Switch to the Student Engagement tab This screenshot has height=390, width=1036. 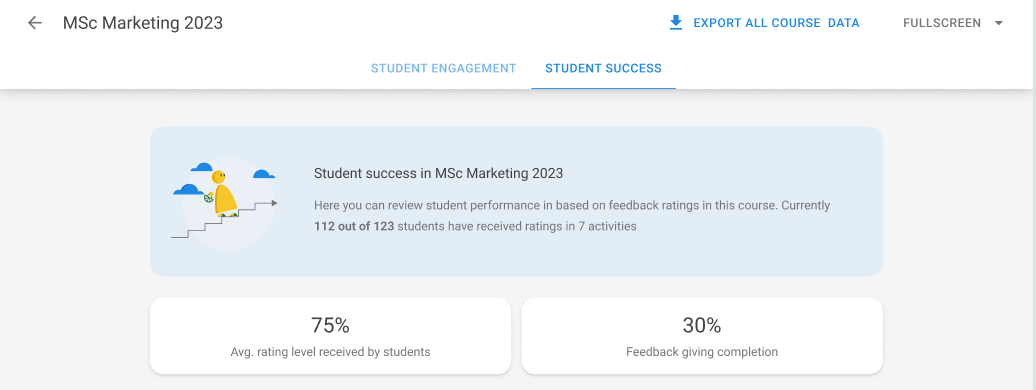click(443, 68)
